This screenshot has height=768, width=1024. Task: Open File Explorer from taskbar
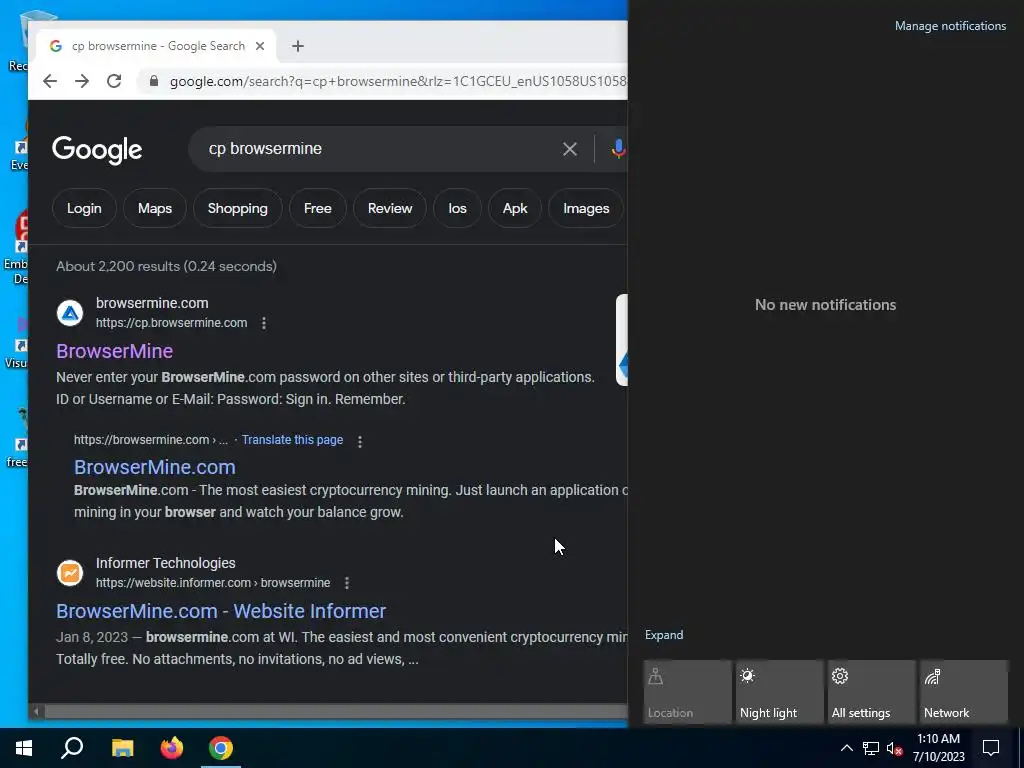click(x=122, y=748)
